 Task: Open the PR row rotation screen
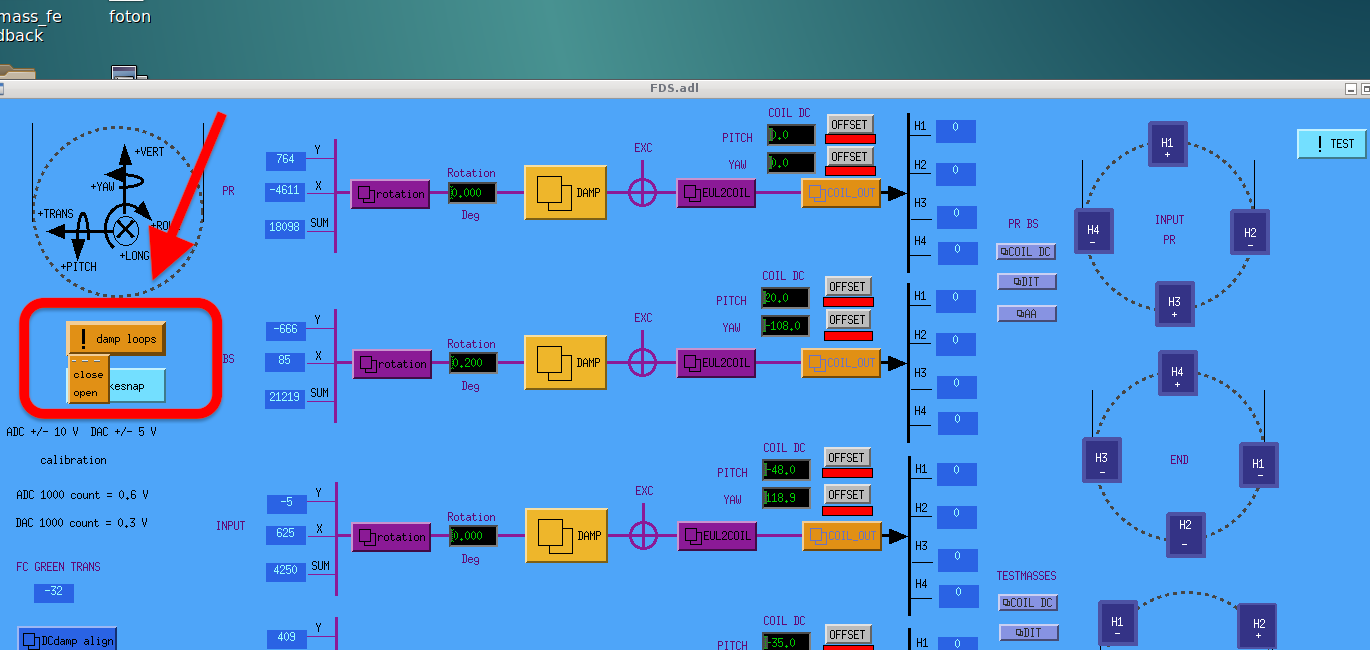[390, 194]
